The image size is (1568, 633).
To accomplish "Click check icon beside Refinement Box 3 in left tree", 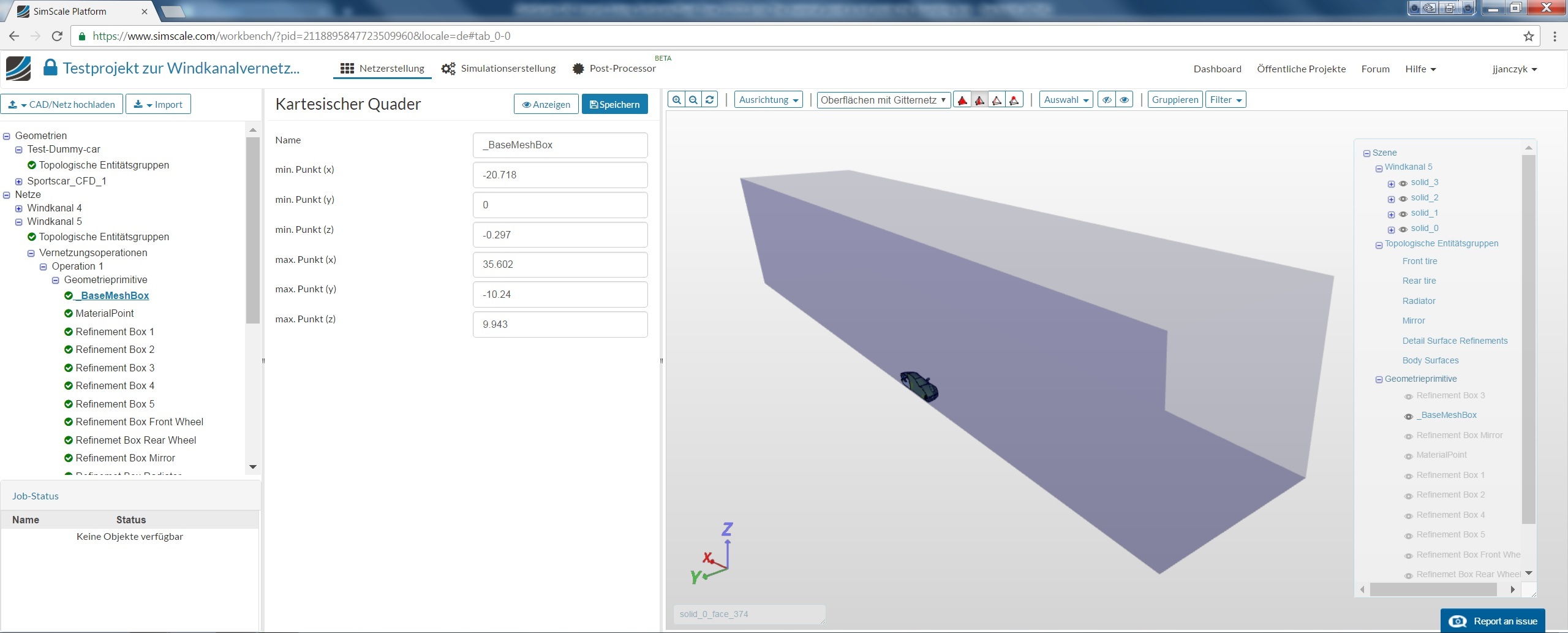I will (x=69, y=368).
